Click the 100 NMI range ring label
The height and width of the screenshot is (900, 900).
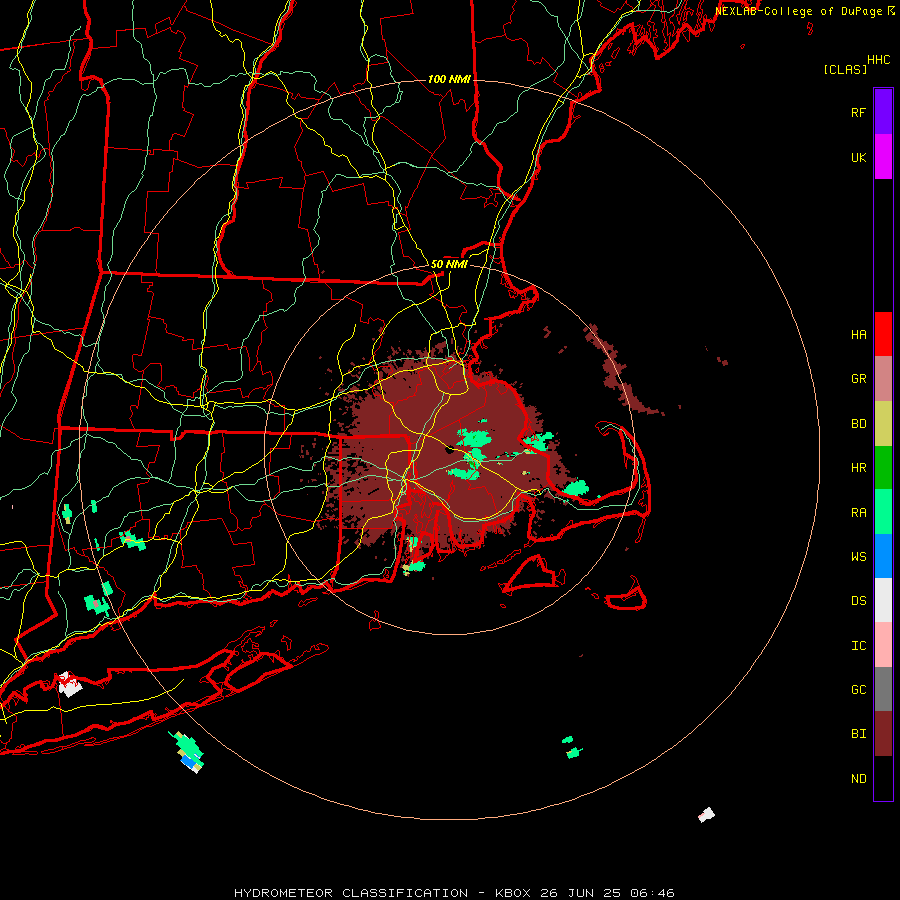pos(449,79)
